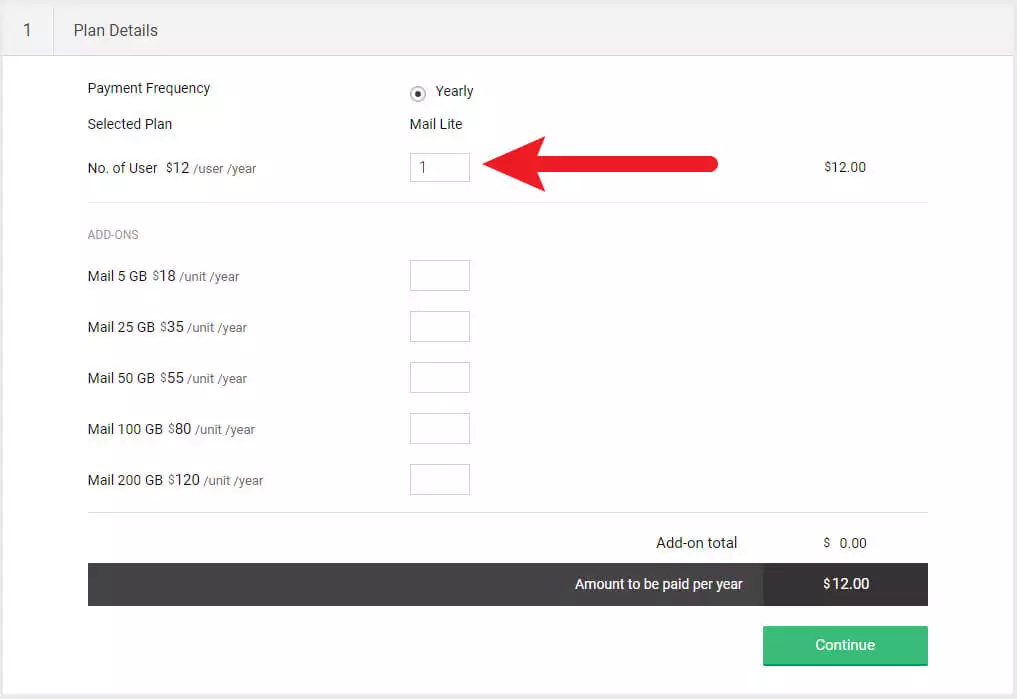Click the Add-on total amount value
Image resolution: width=1017 pixels, height=699 pixels.
tap(845, 543)
